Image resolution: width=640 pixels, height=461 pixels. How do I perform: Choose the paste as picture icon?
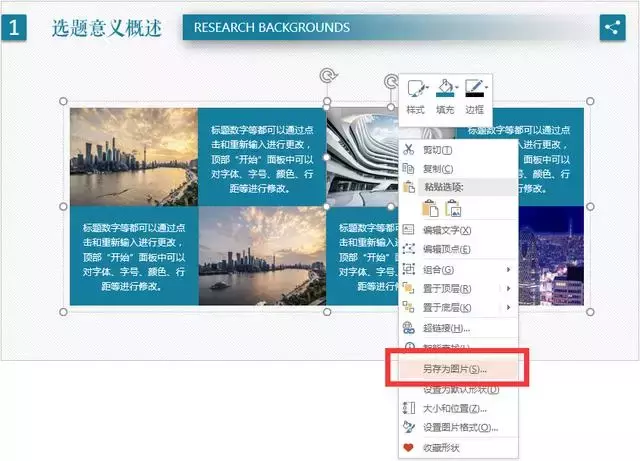(x=453, y=208)
